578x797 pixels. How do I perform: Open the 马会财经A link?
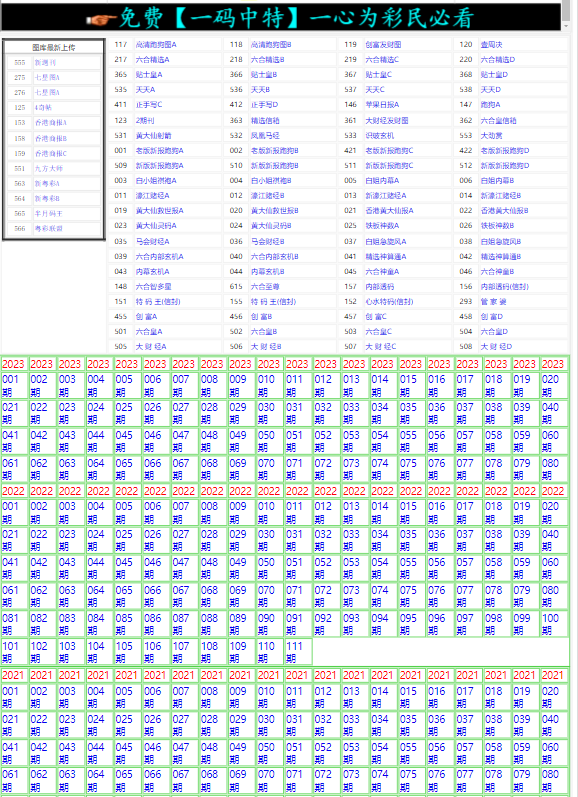[x=153, y=242]
